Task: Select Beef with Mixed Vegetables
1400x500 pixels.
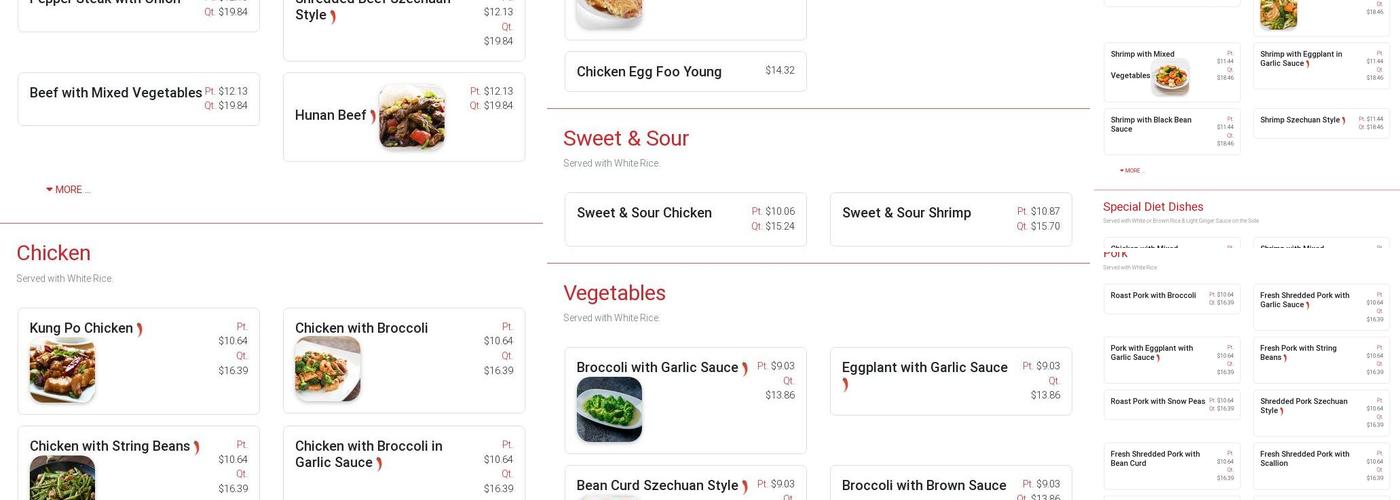Action: pos(116,93)
